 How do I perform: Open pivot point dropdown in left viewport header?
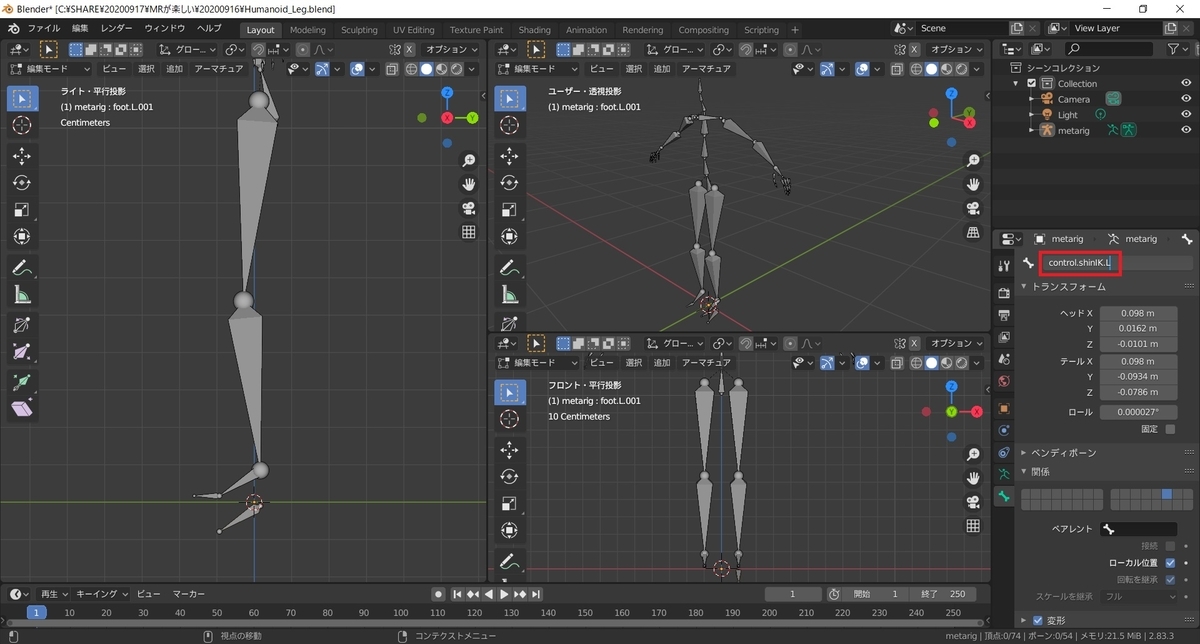pyautogui.click(x=234, y=49)
